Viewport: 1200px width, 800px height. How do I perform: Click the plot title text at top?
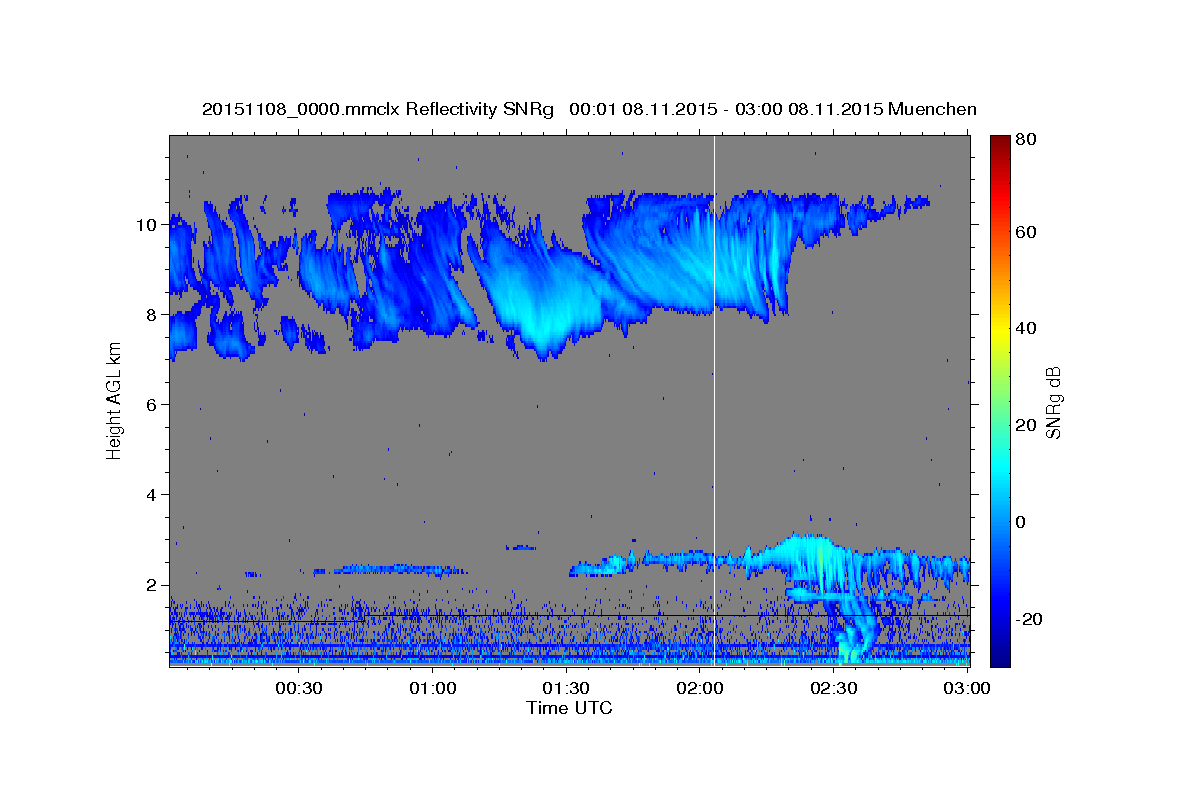coord(589,109)
